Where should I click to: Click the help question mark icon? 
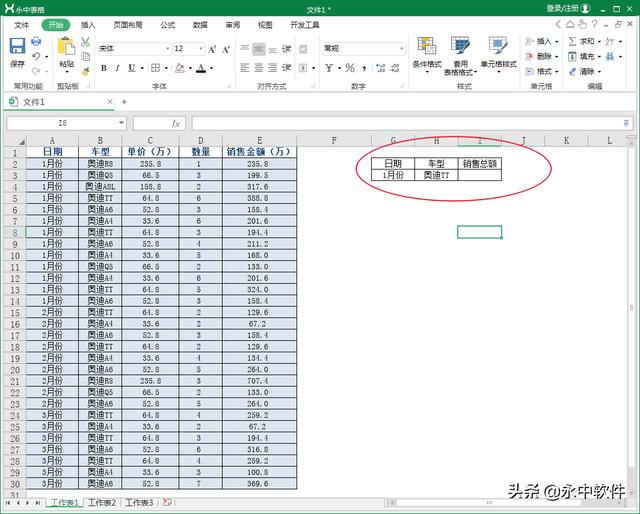coord(595,24)
